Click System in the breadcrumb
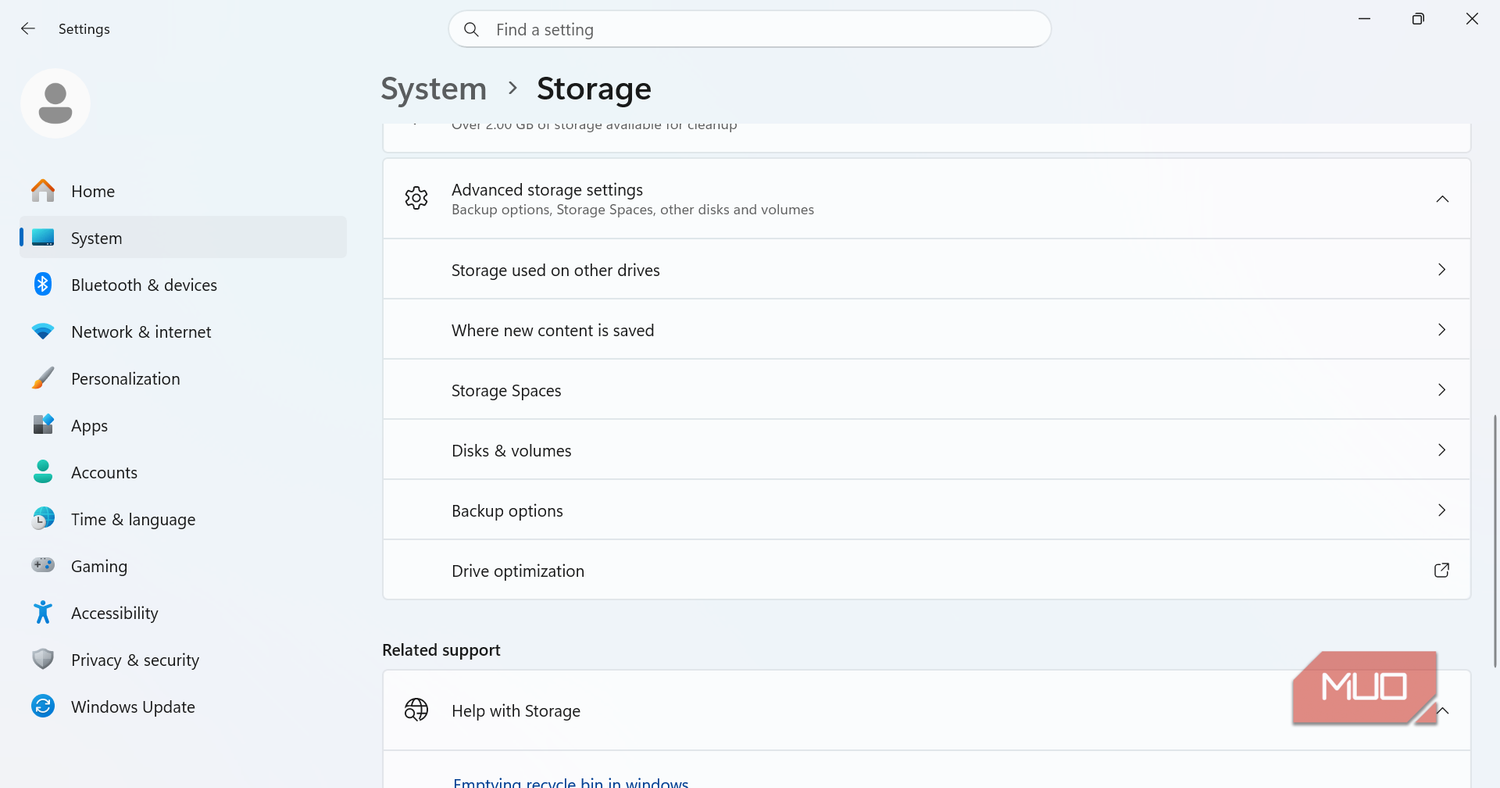1500x788 pixels. (433, 89)
